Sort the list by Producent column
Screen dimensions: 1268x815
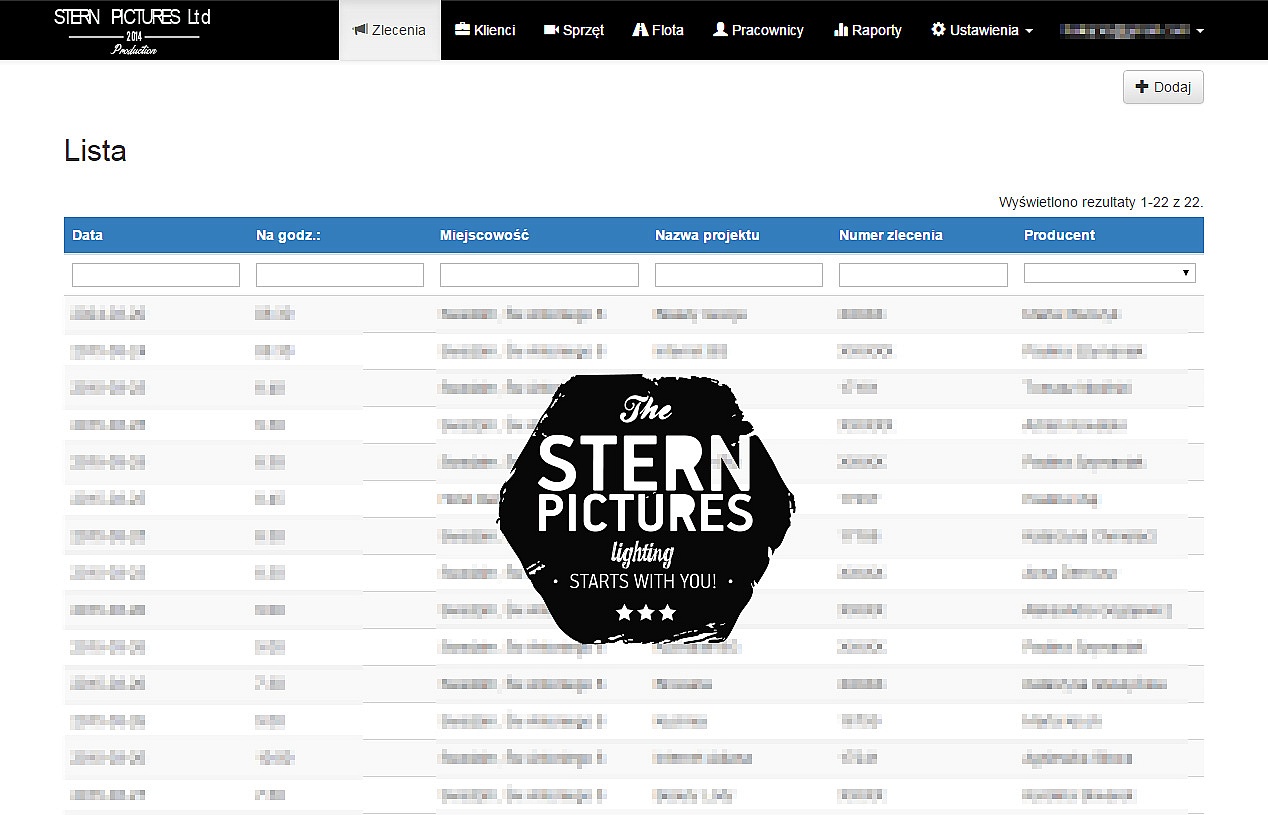pos(1059,235)
